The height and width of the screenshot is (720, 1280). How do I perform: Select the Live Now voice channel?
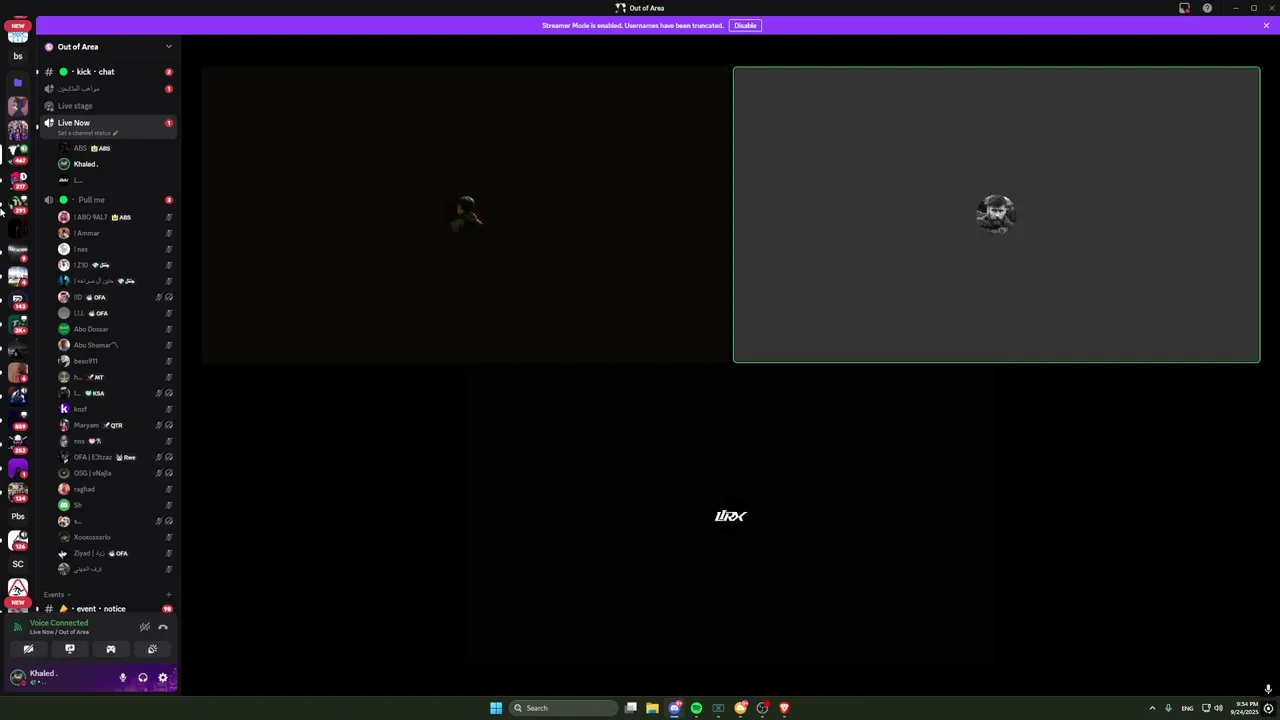108,126
